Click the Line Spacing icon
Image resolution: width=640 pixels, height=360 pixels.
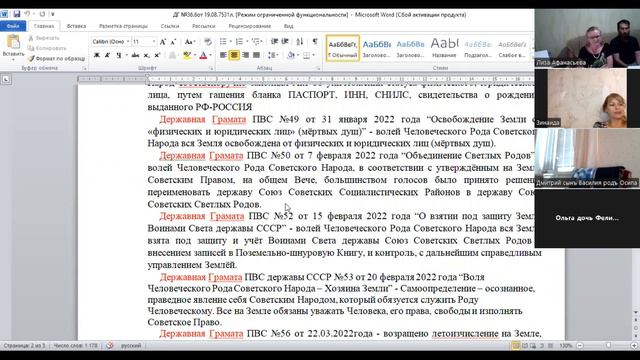tap(272, 55)
